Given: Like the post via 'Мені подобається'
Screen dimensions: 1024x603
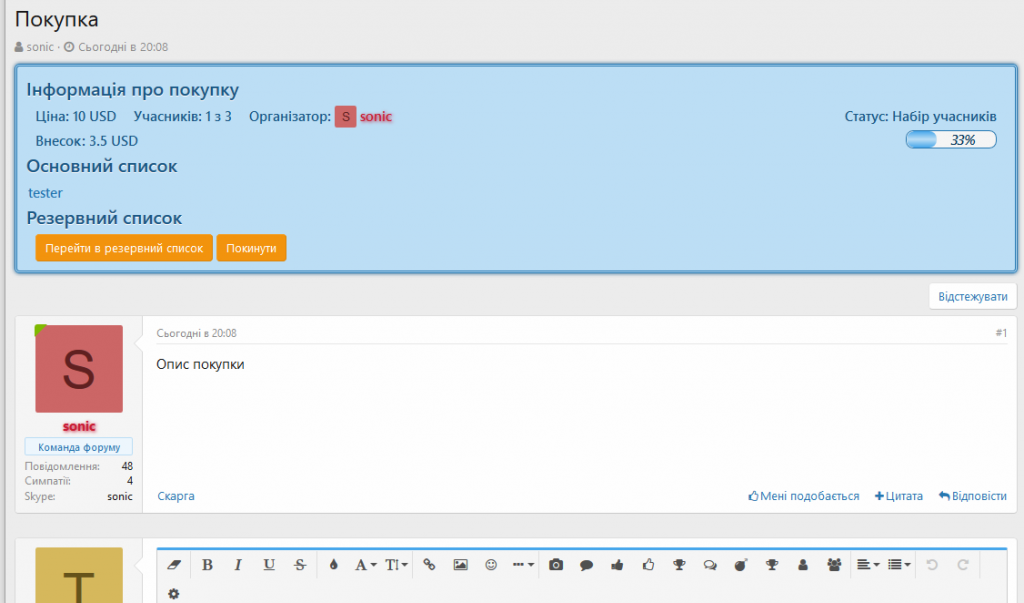Looking at the screenshot, I should 804,496.
